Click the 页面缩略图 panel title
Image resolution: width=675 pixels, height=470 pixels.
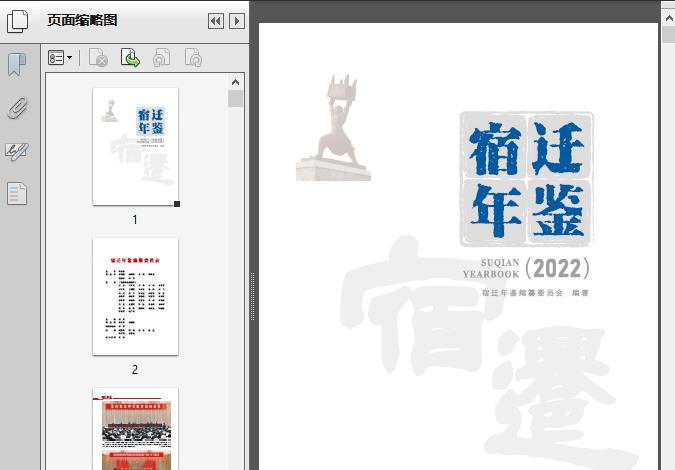click(82, 20)
